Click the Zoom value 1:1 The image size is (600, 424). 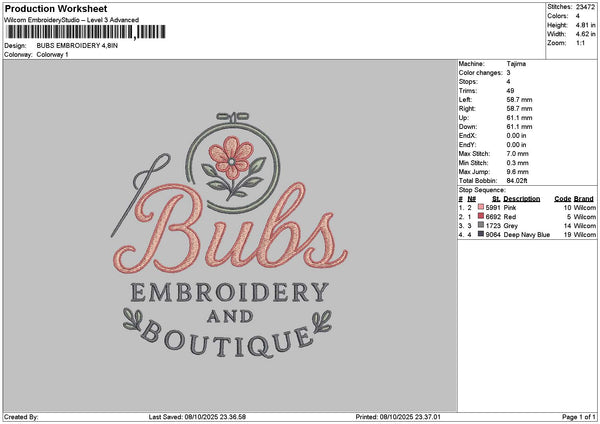[x=580, y=43]
